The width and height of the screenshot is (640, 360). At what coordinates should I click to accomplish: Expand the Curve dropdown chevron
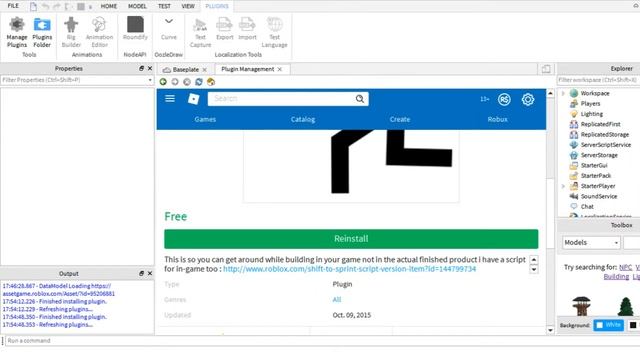169,21
